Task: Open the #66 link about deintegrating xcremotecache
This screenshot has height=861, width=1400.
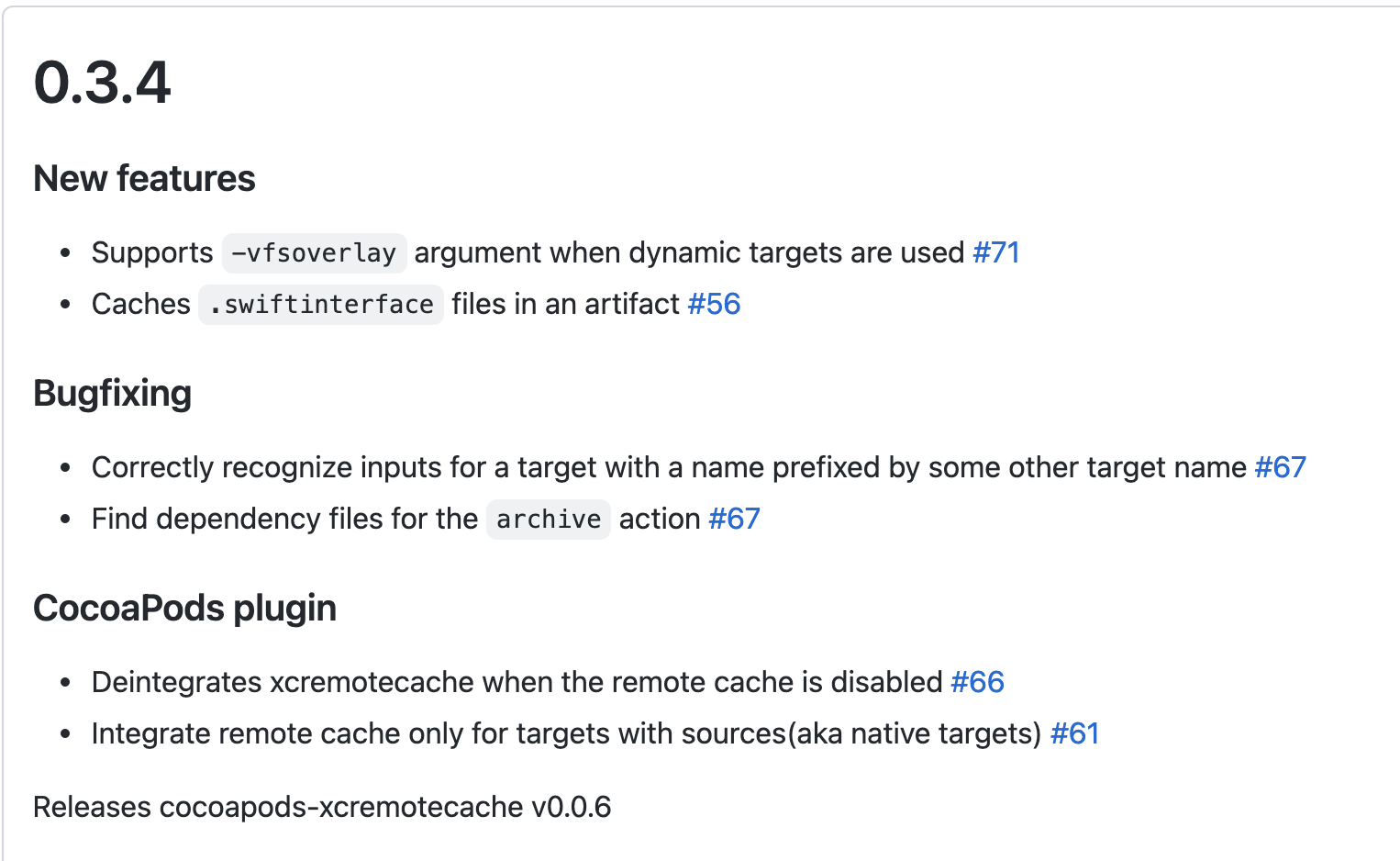Action: (x=977, y=682)
